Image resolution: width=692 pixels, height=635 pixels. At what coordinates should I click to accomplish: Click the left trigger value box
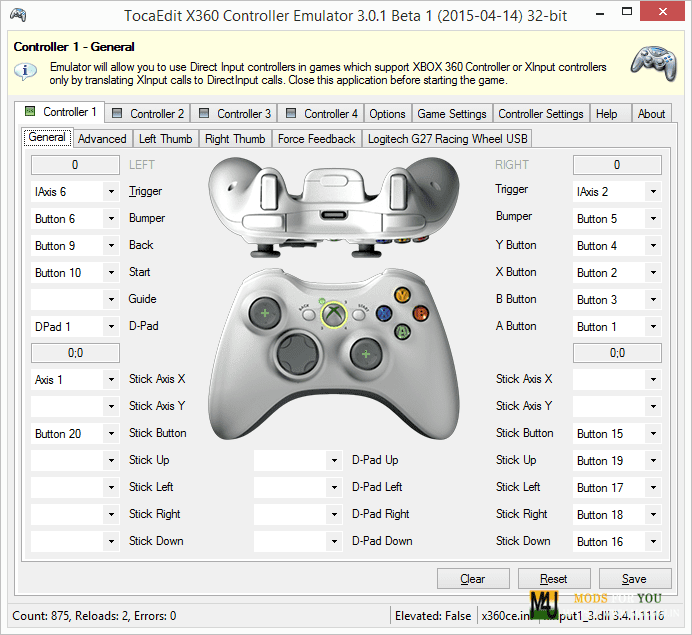(75, 165)
